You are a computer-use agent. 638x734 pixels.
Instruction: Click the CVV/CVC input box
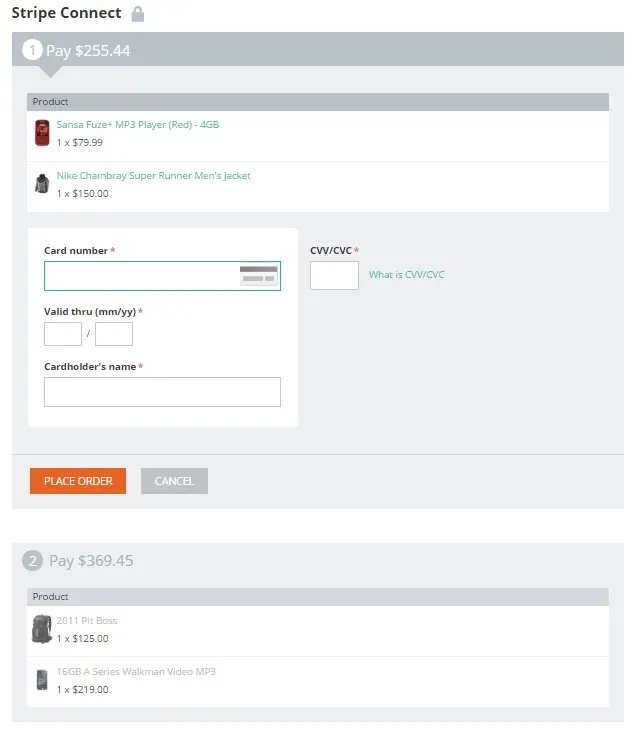pyautogui.click(x=334, y=276)
